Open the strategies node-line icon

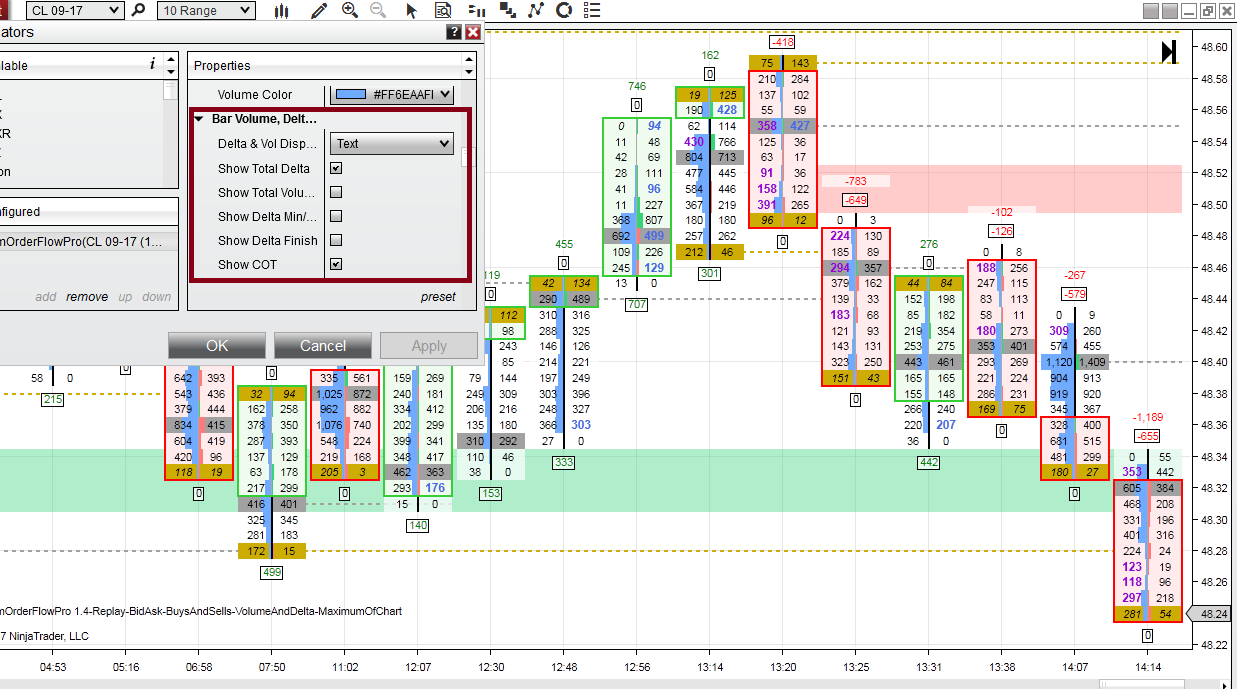coord(536,11)
